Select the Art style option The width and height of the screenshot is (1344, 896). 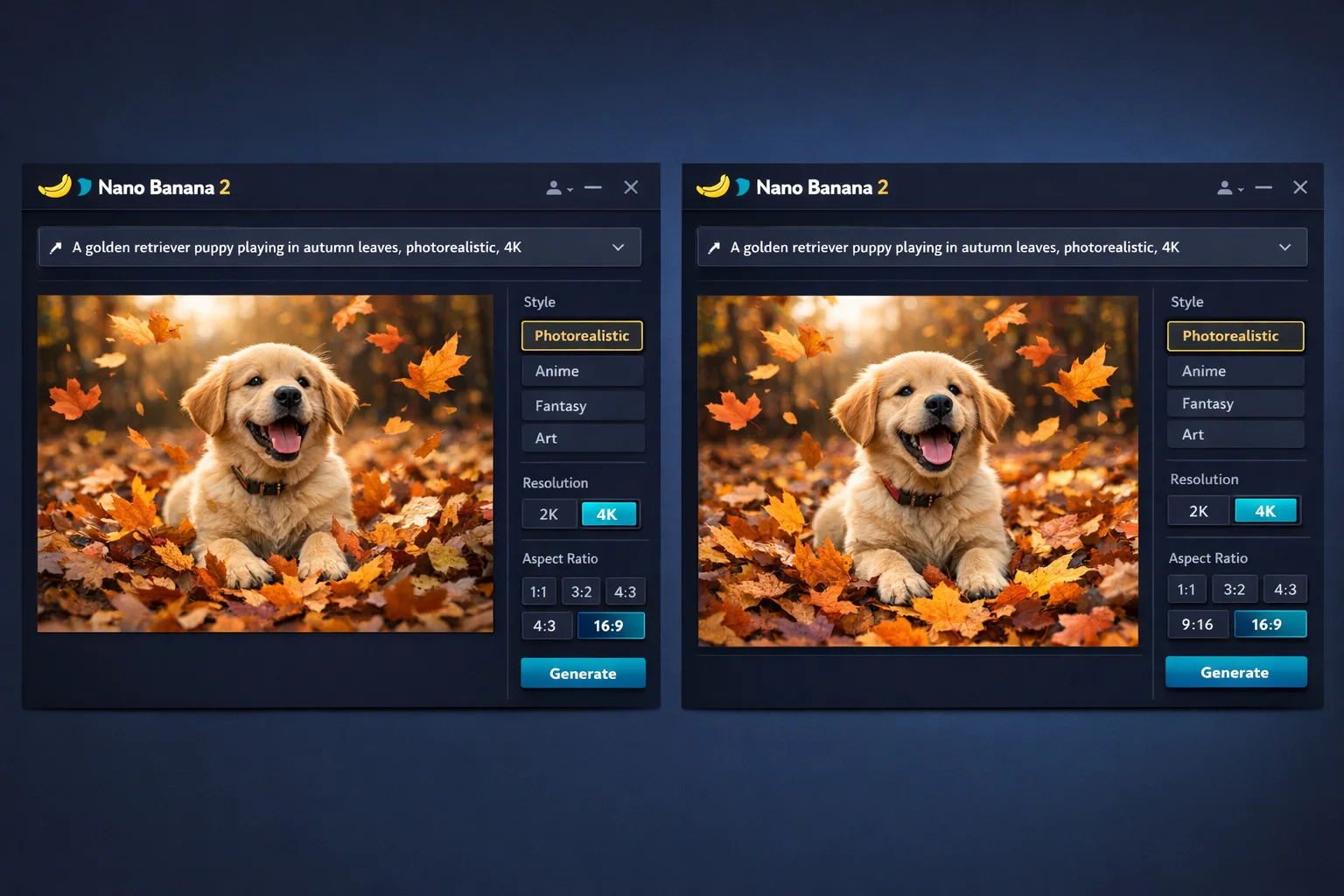click(582, 437)
